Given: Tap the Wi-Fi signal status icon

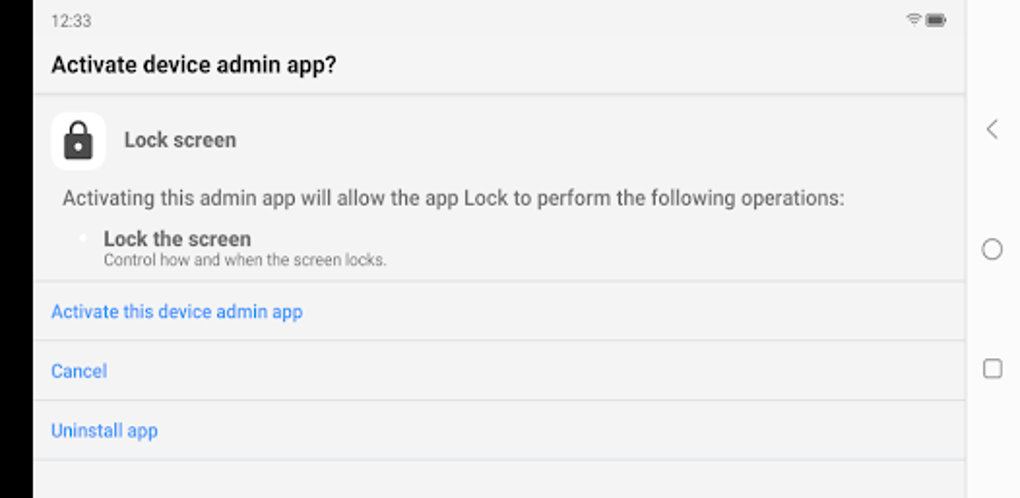Looking at the screenshot, I should point(913,20).
